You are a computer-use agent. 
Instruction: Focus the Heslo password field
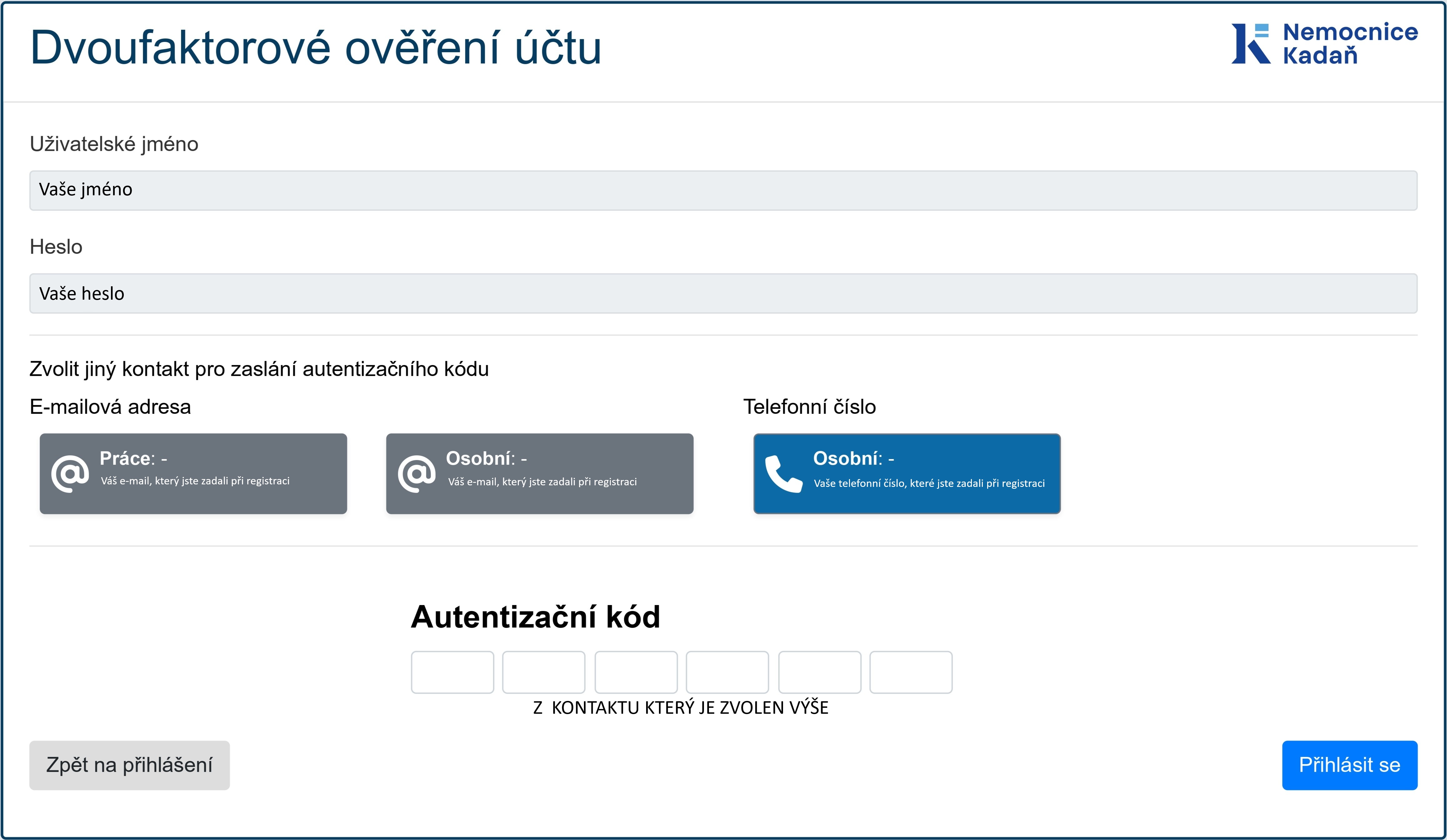click(x=723, y=293)
